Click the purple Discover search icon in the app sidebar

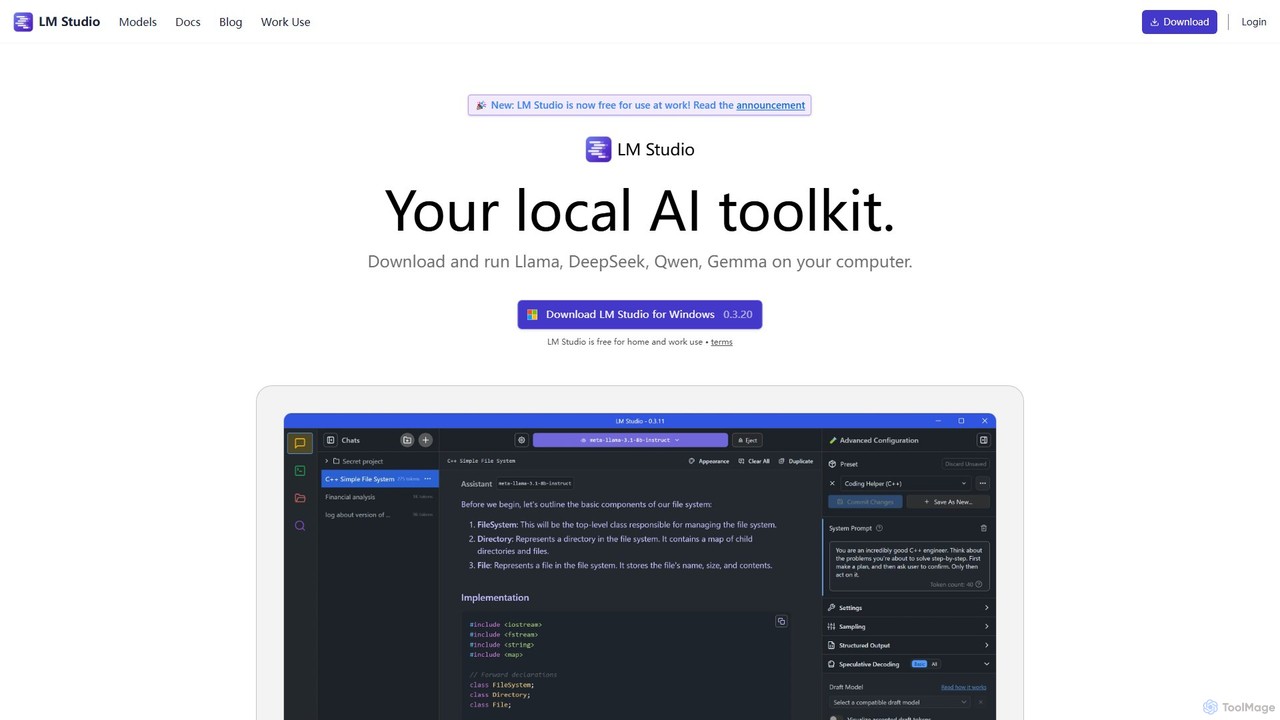[x=300, y=525]
